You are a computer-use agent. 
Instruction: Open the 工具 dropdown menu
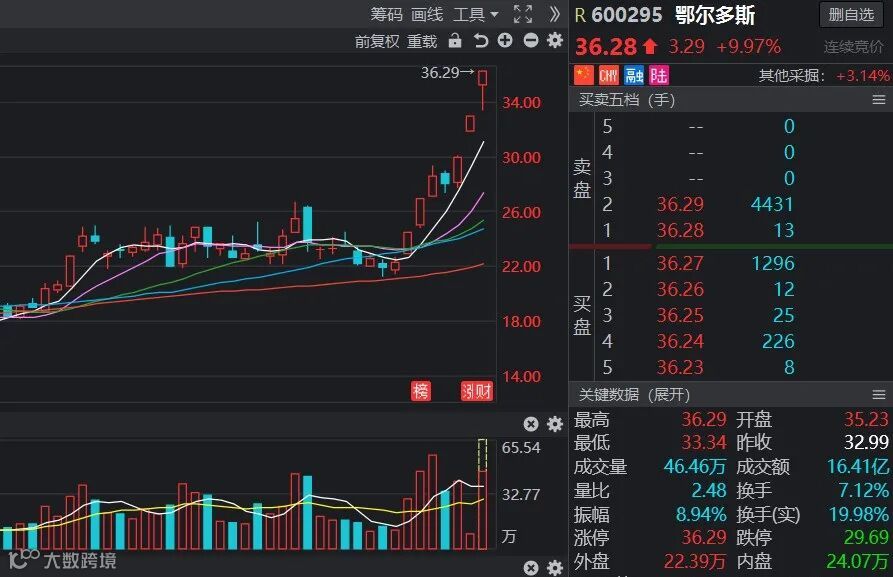click(475, 14)
